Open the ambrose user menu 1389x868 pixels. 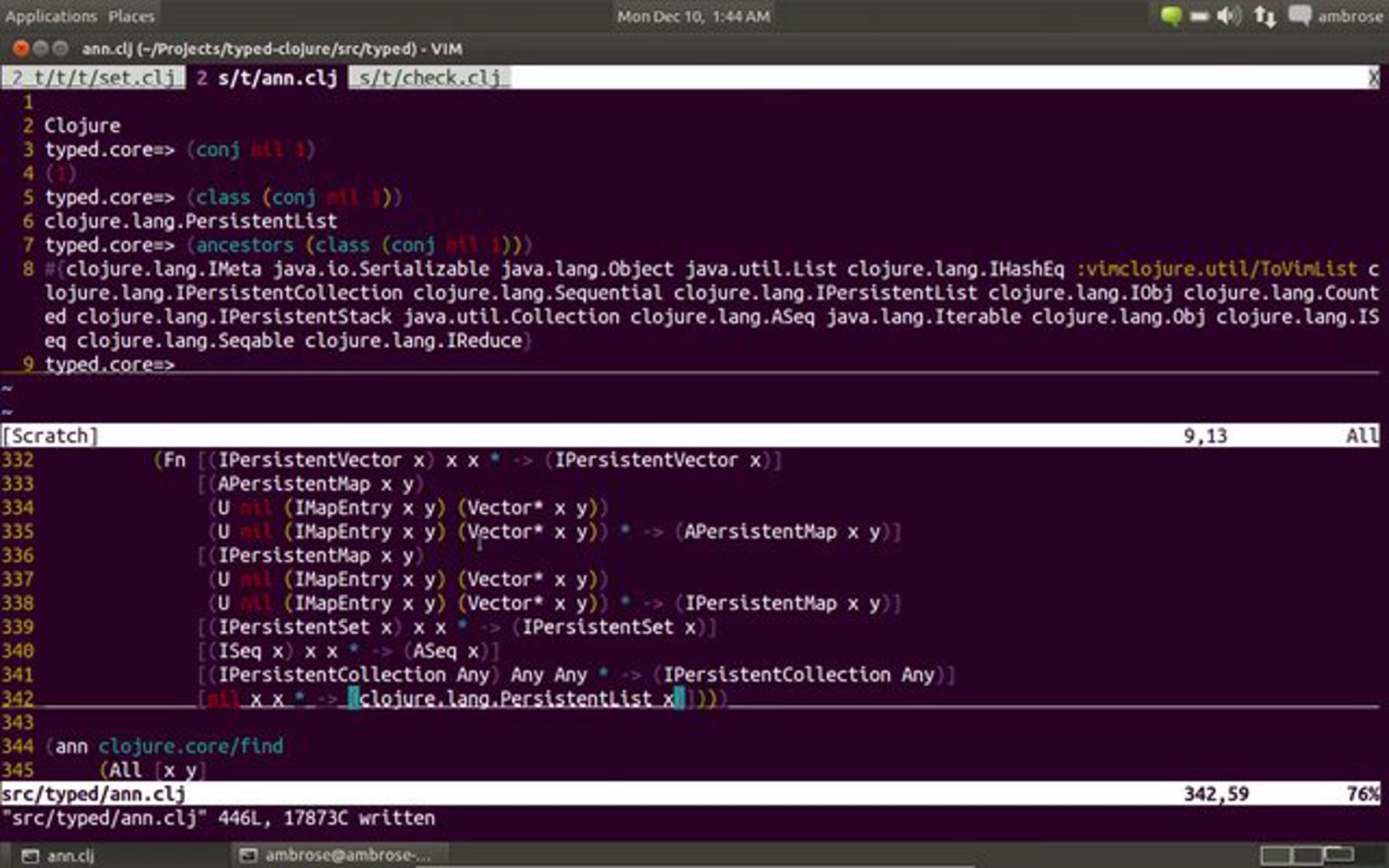click(1350, 16)
